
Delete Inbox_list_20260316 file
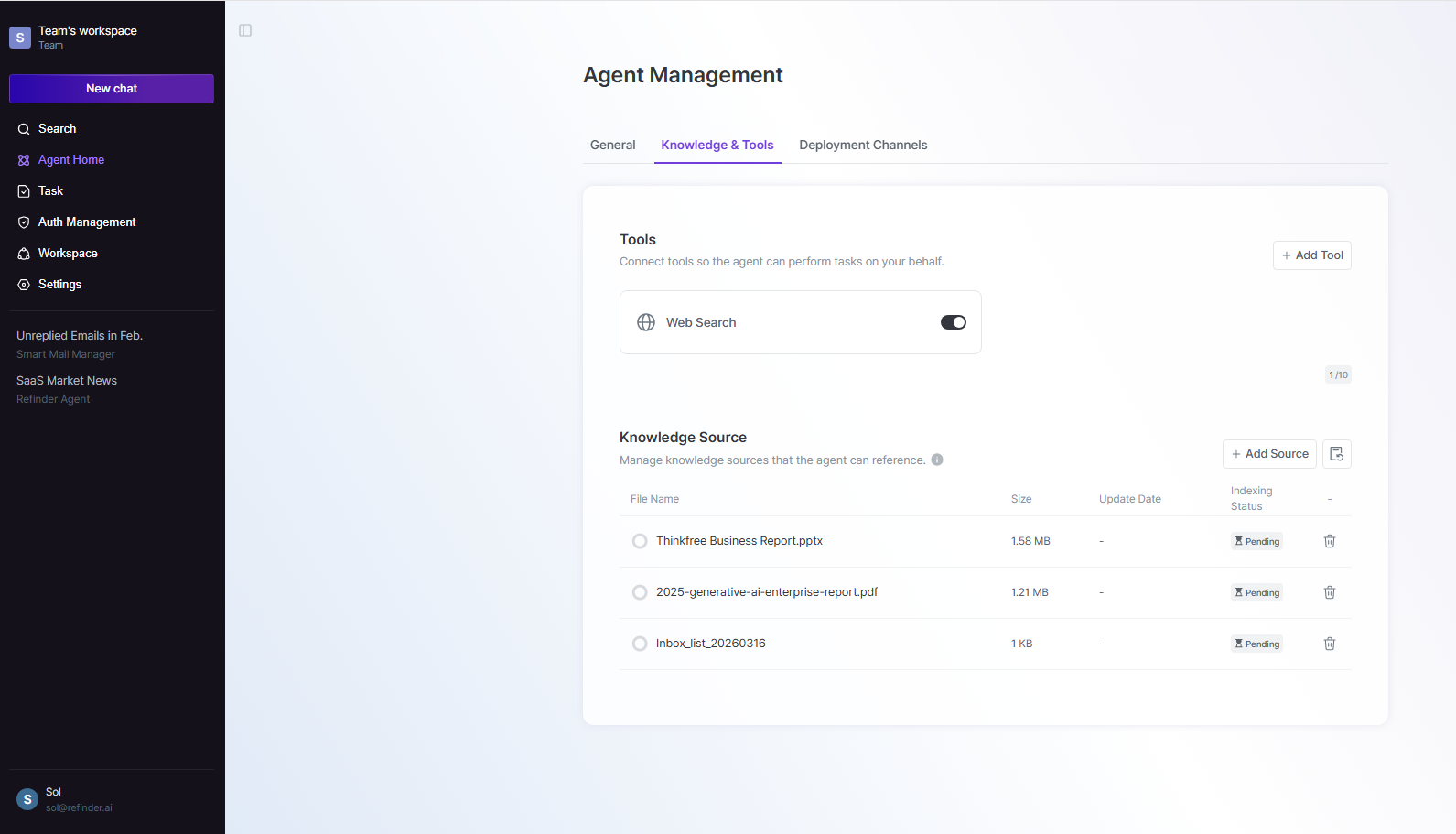pyautogui.click(x=1330, y=644)
